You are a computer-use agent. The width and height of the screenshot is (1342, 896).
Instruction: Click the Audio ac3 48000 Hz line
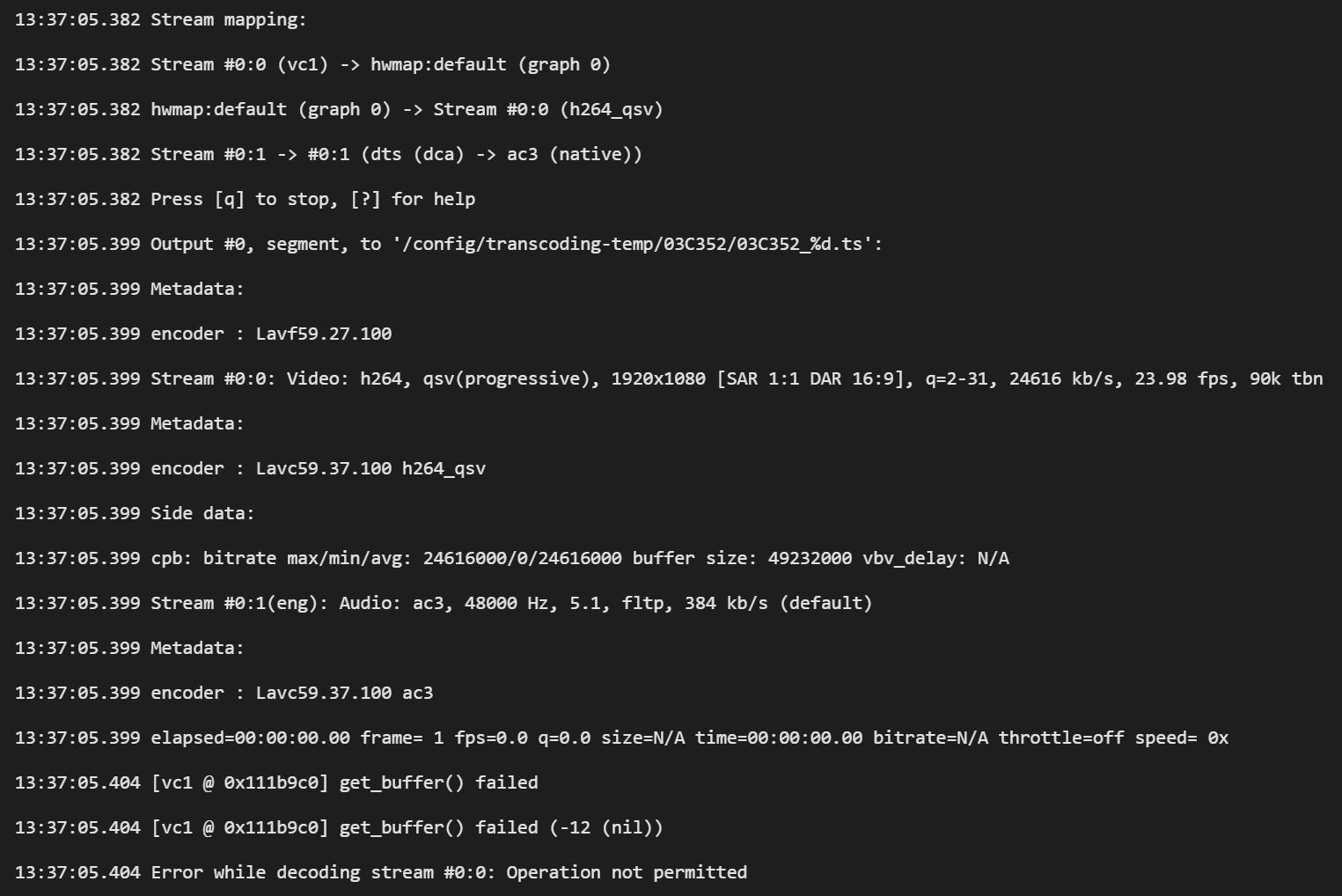(444, 603)
